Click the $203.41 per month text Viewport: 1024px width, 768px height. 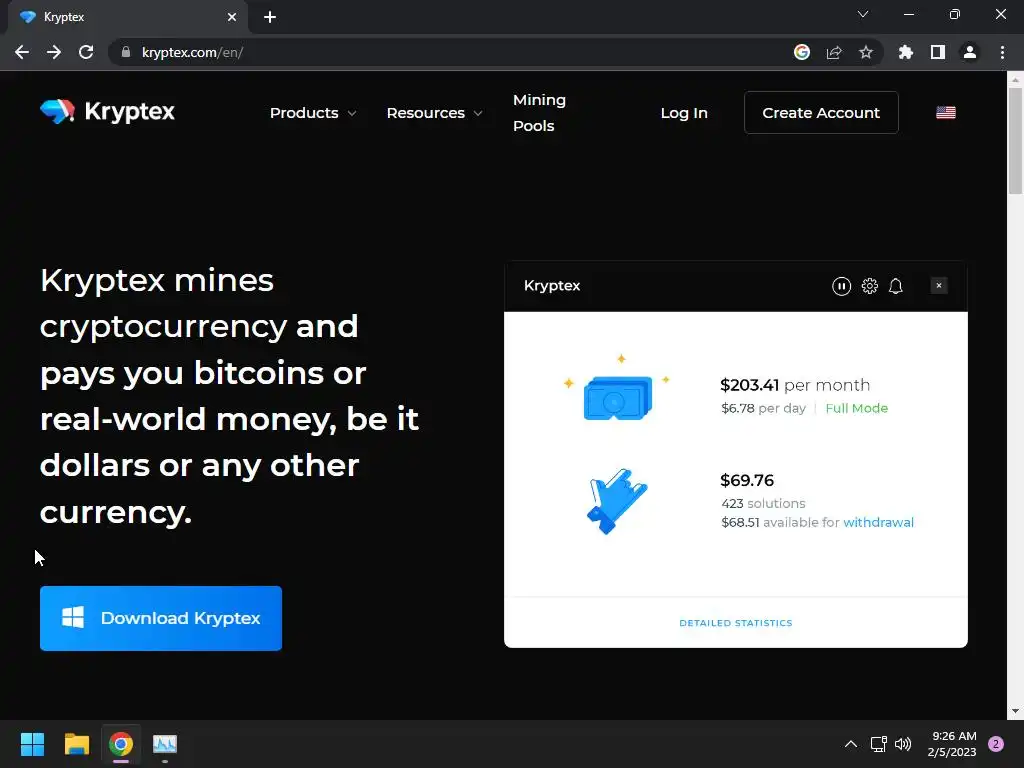pos(795,385)
